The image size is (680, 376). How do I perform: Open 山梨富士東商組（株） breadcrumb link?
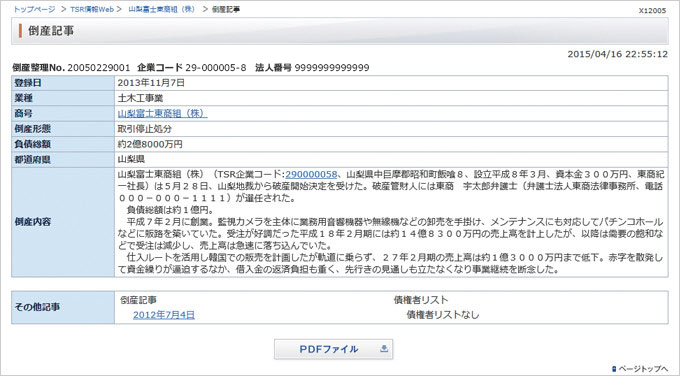coord(162,9)
